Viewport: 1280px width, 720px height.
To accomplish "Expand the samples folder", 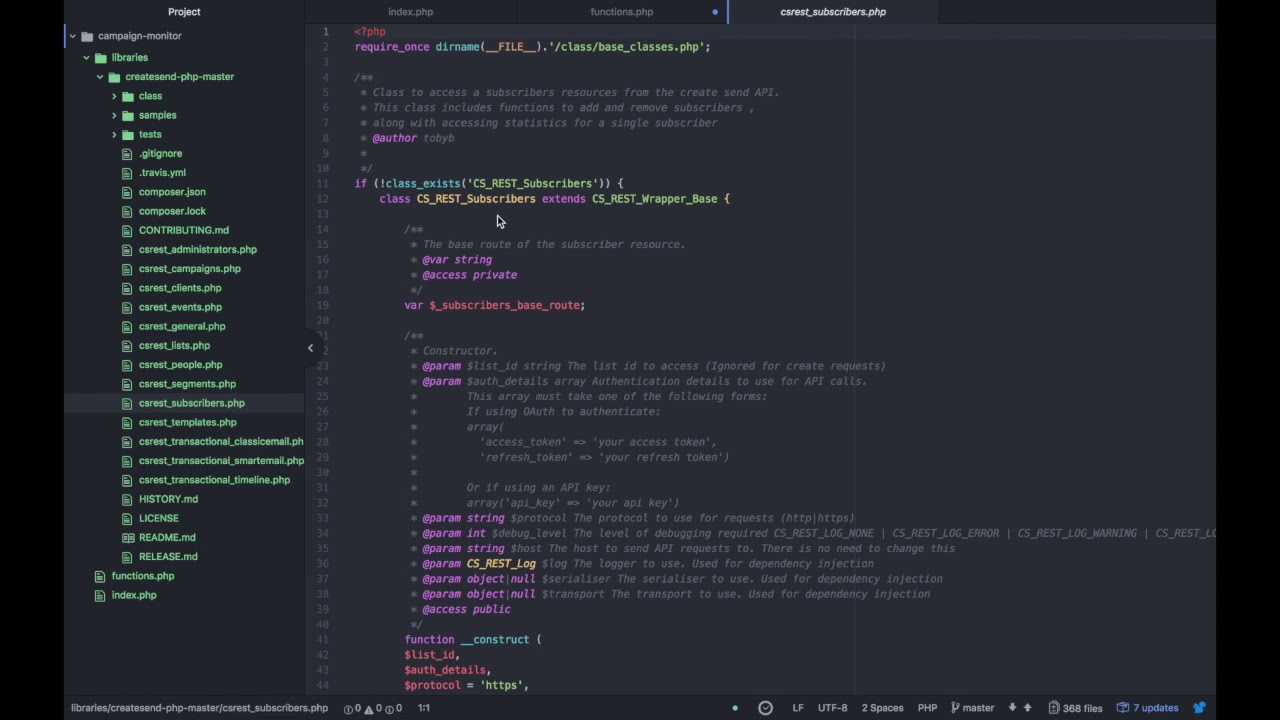I will click(x=114, y=115).
